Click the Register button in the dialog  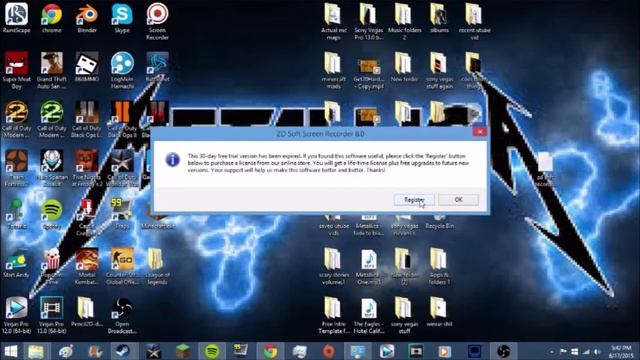click(414, 200)
